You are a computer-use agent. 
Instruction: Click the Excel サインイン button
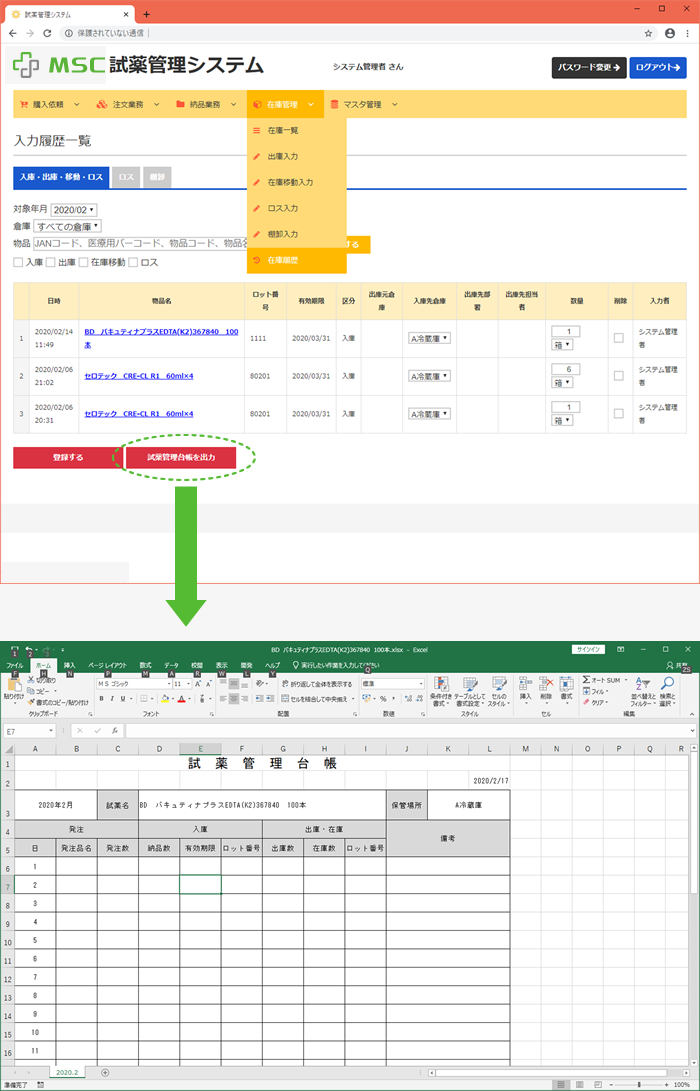tap(589, 649)
